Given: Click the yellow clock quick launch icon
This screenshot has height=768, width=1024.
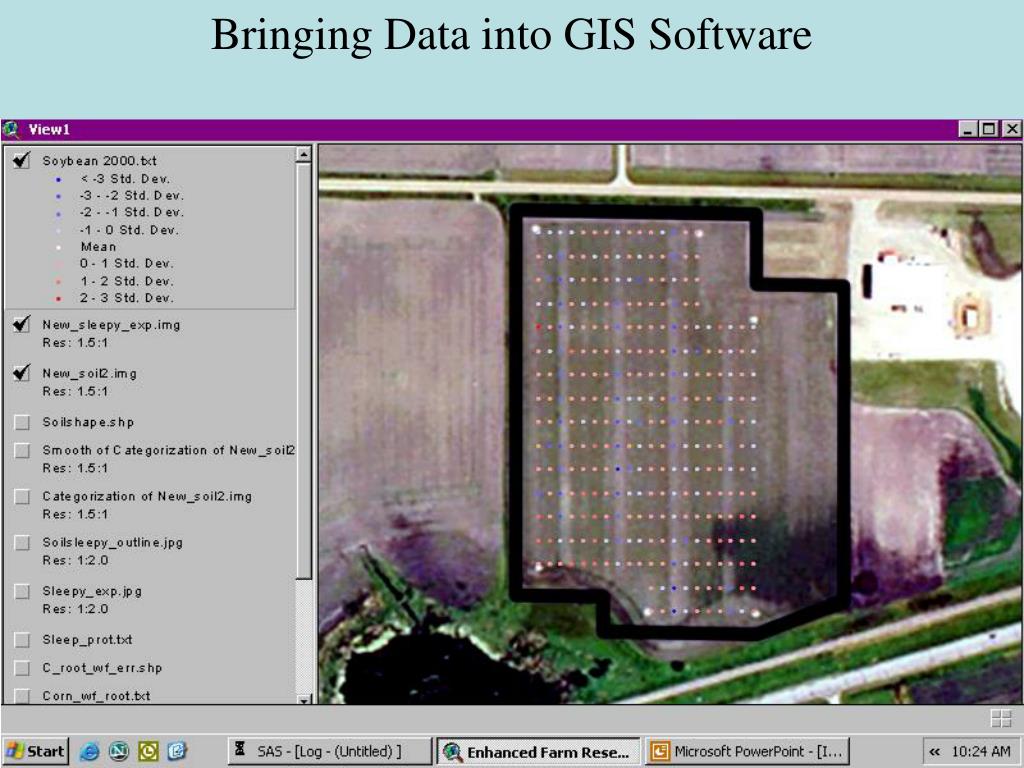Looking at the screenshot, I should click(148, 752).
